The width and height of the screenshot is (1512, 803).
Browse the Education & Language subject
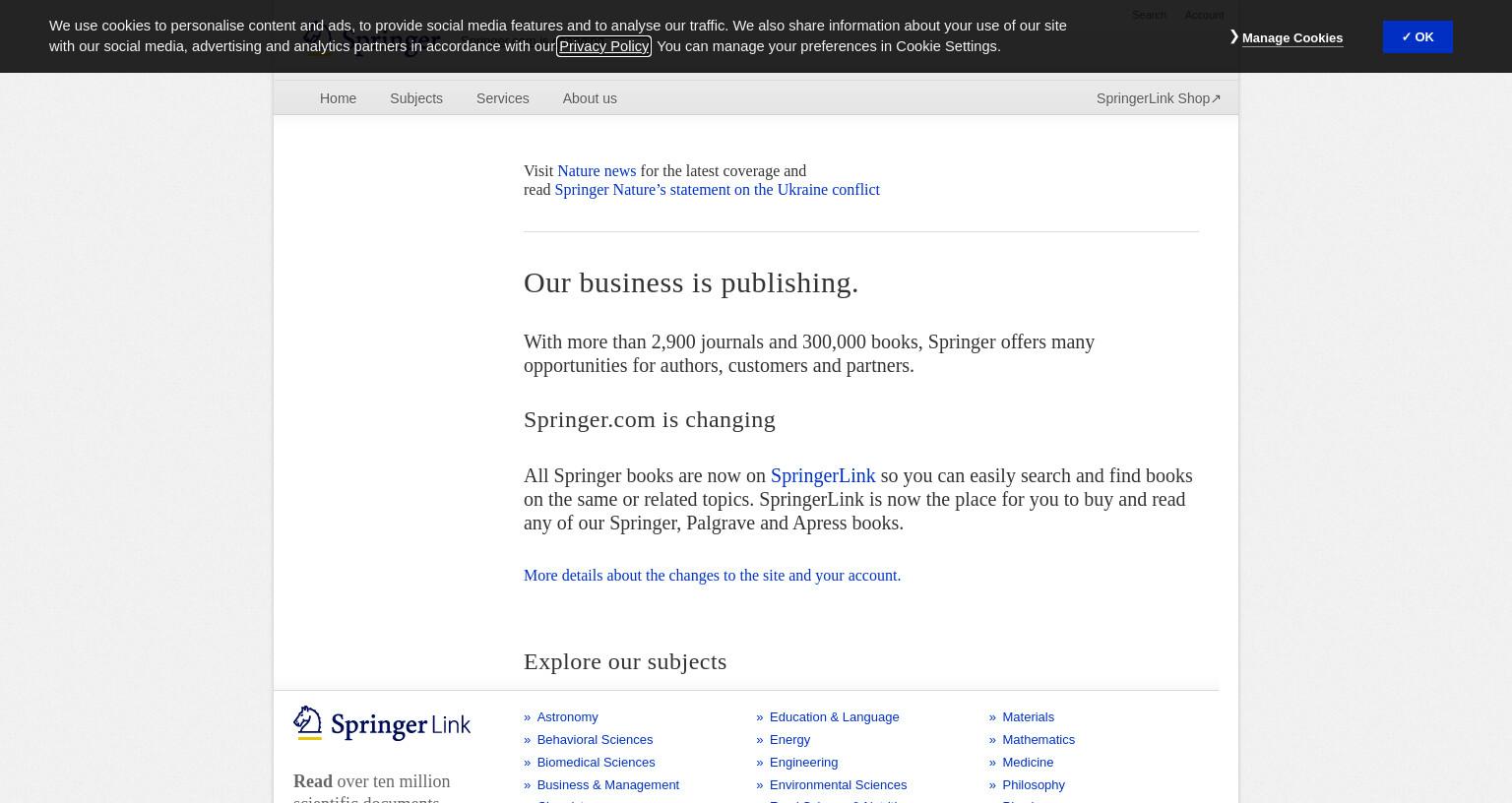pyautogui.click(x=834, y=716)
